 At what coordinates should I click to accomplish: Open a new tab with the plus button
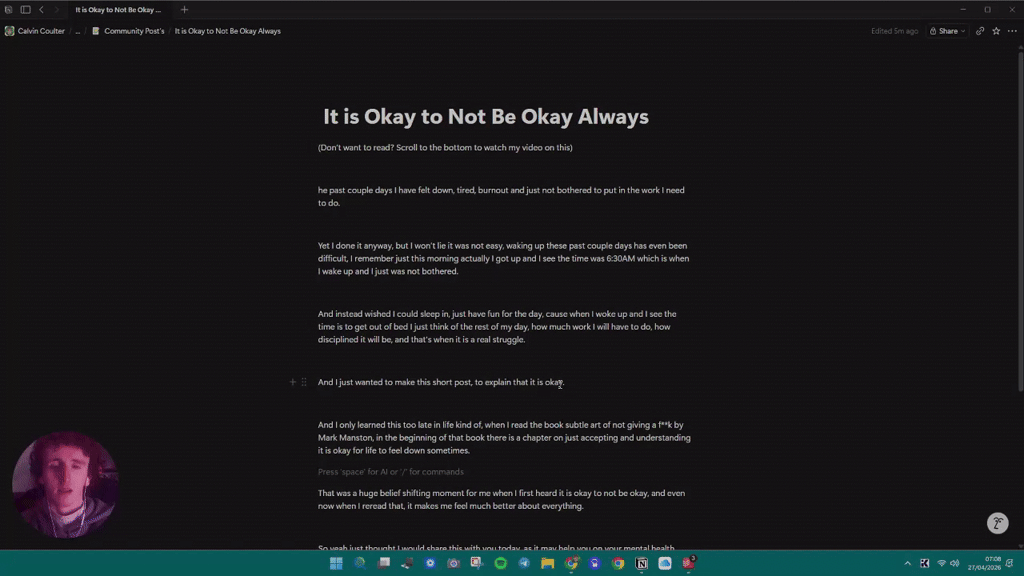tap(184, 10)
